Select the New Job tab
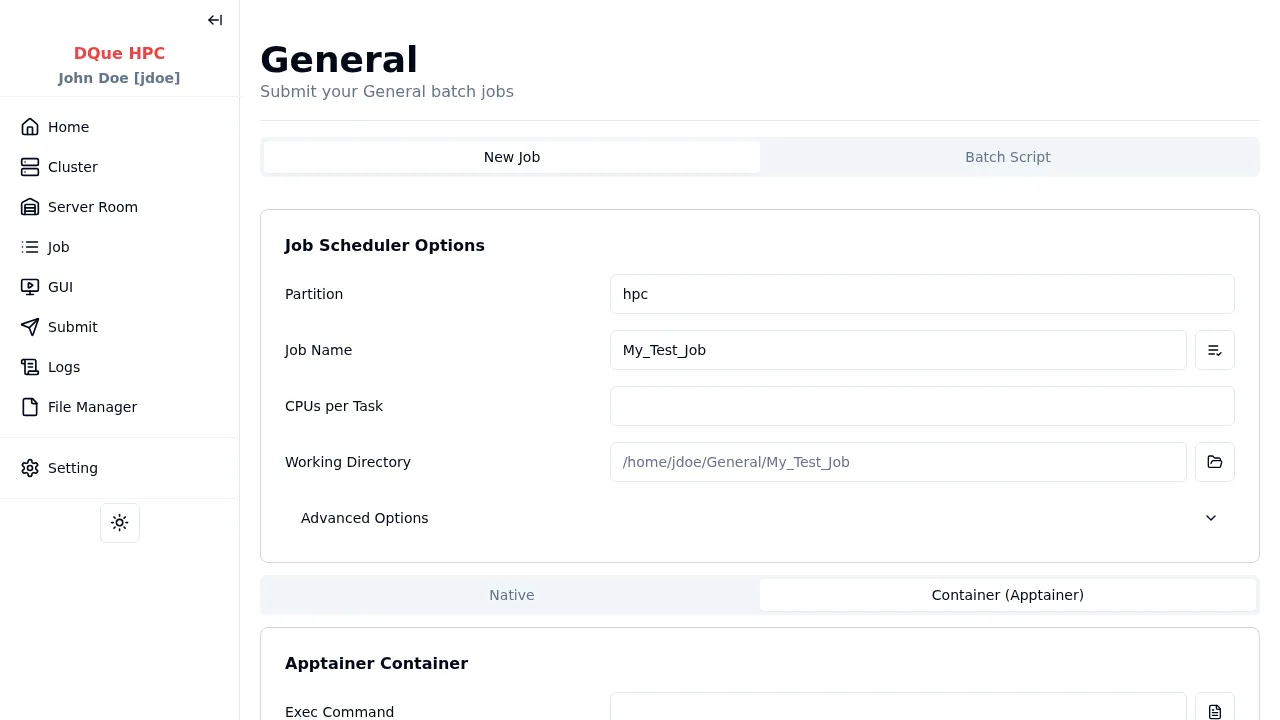 (512, 157)
